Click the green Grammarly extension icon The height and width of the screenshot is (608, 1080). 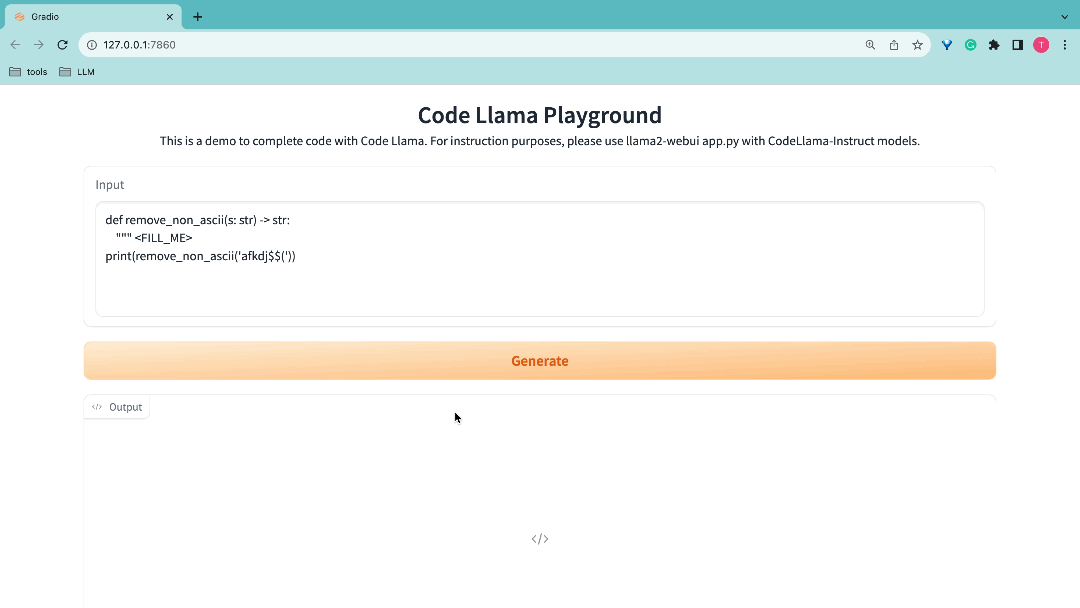(x=970, y=45)
